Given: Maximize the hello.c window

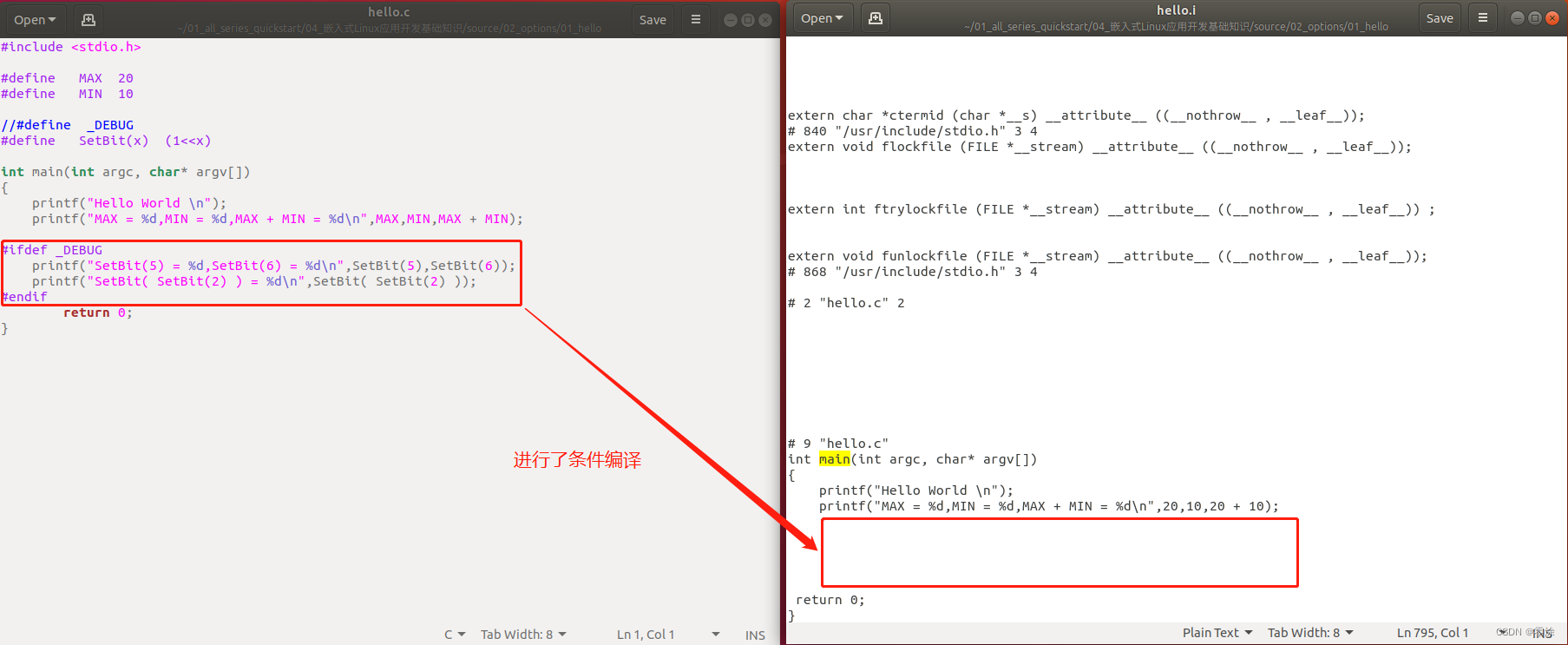Looking at the screenshot, I should (x=747, y=20).
